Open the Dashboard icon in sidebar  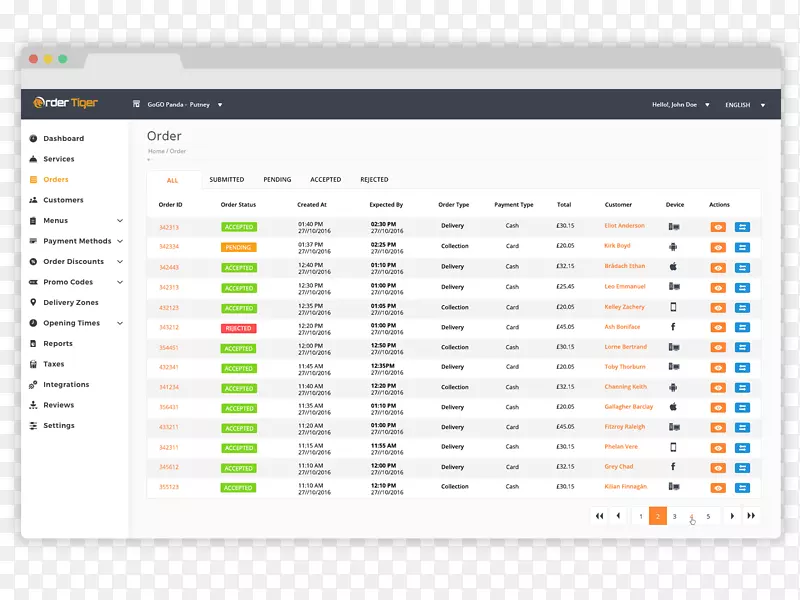[33, 139]
